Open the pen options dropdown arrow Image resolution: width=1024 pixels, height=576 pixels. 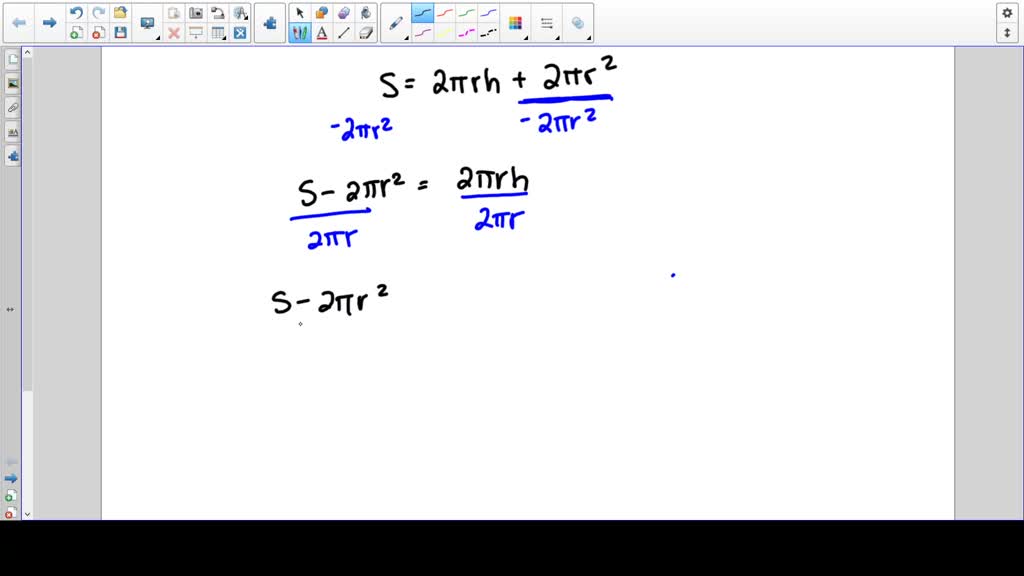tap(405, 36)
